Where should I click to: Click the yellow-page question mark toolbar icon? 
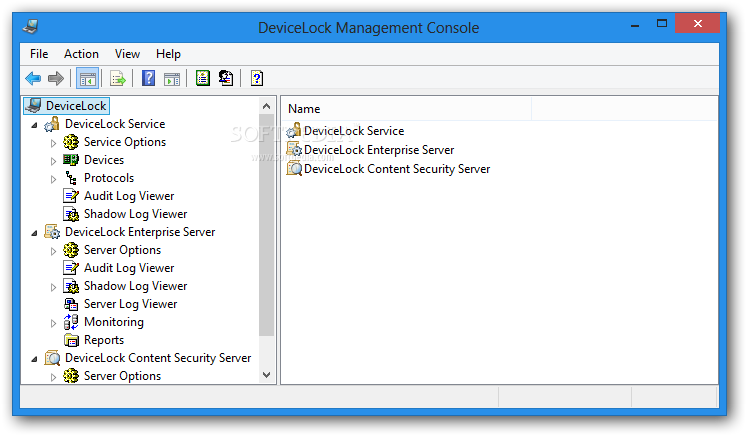[x=257, y=78]
